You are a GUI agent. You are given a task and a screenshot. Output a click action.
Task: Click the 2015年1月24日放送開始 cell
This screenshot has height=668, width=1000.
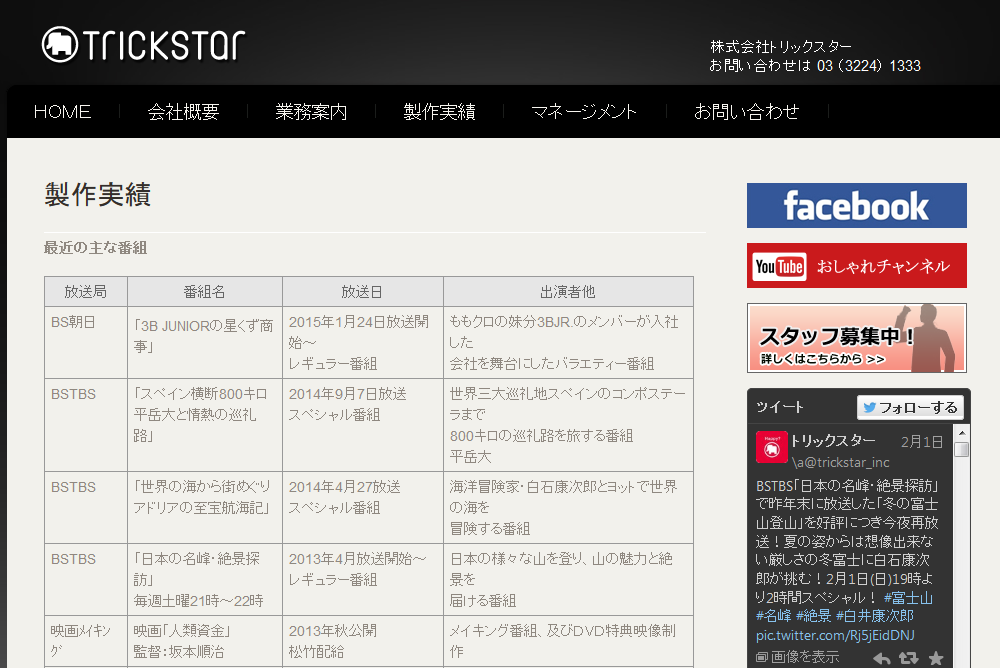[x=362, y=343]
